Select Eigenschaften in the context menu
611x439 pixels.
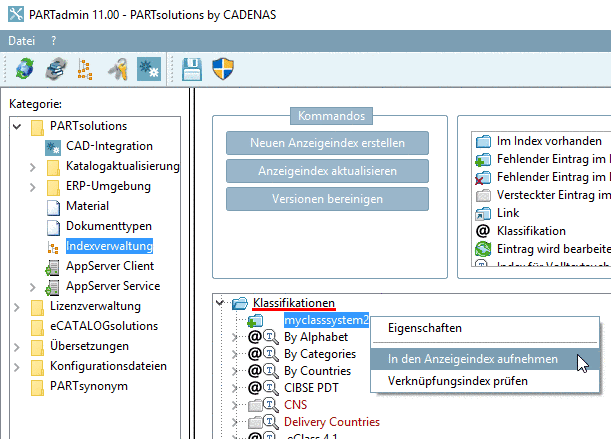(x=425, y=328)
